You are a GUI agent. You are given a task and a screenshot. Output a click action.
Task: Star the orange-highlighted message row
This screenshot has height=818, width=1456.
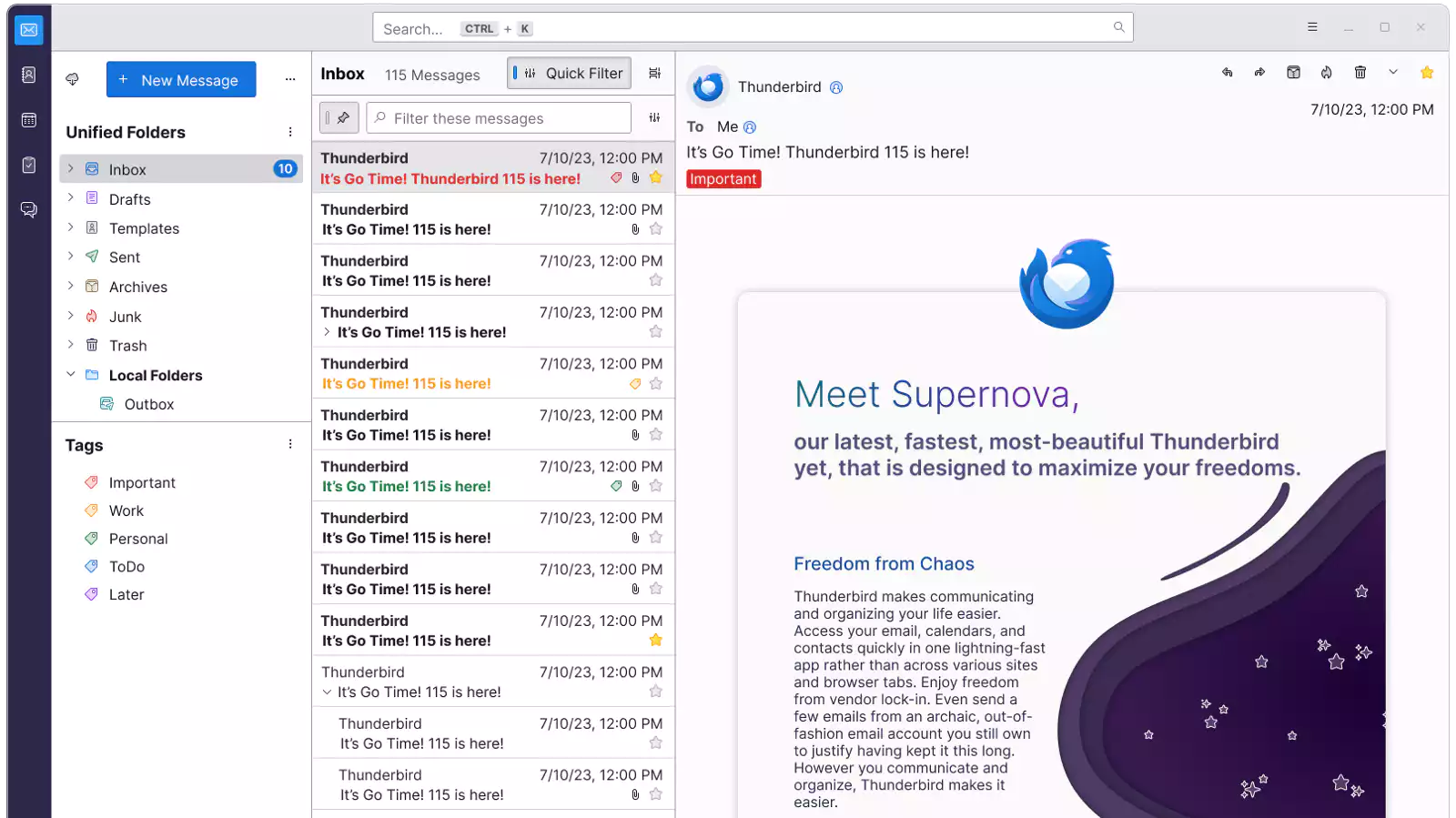coord(656,384)
